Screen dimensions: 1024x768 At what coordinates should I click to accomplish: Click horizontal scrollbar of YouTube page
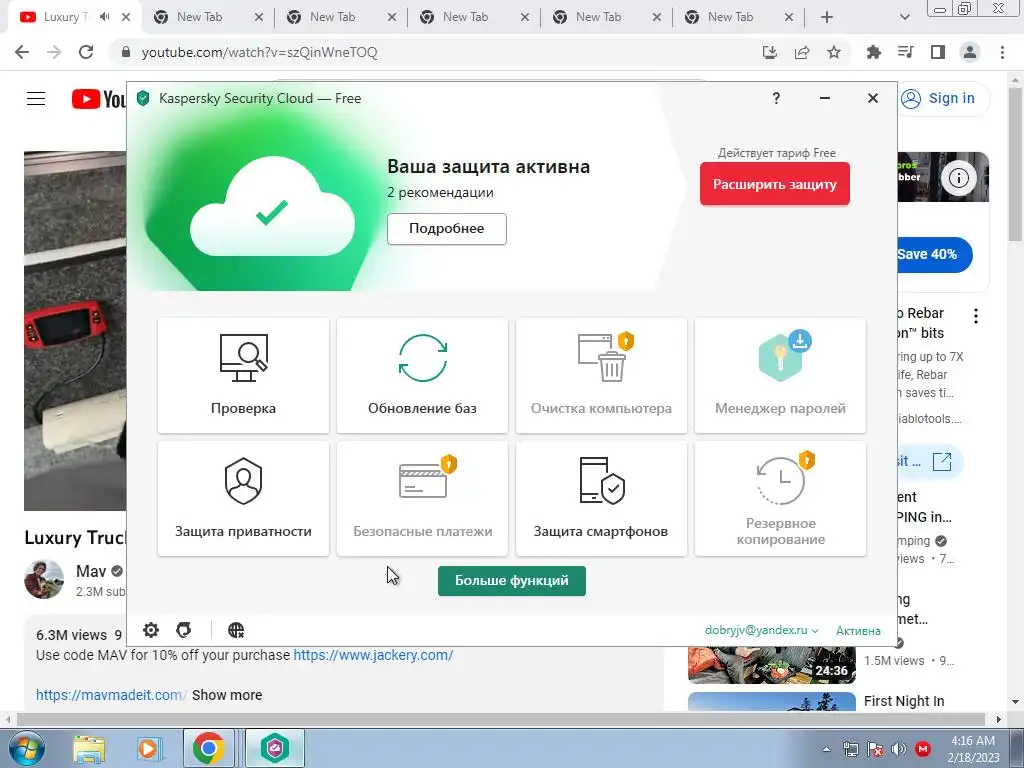[x=503, y=719]
